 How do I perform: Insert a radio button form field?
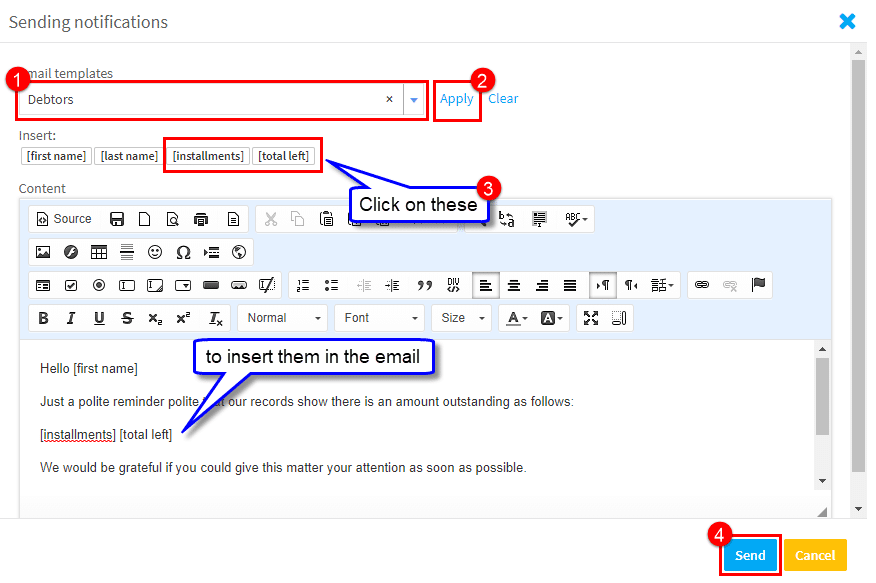[99, 285]
